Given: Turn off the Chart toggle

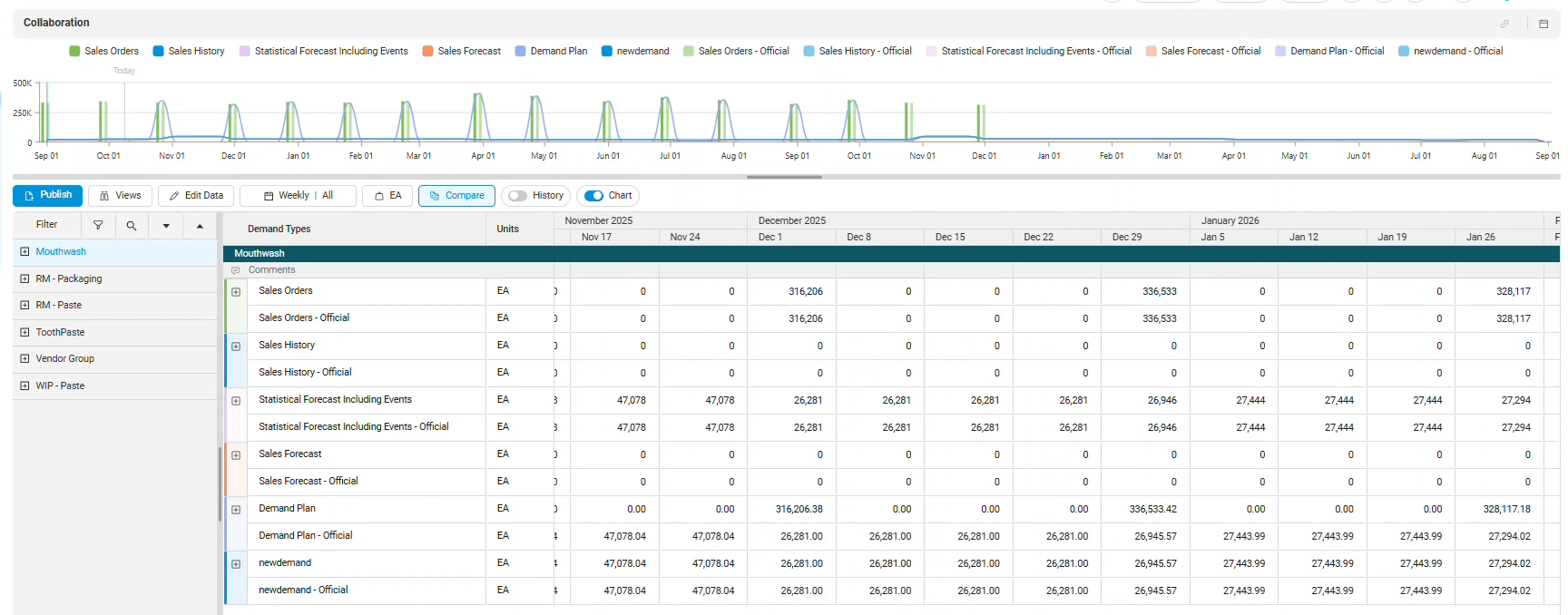Looking at the screenshot, I should (x=594, y=196).
